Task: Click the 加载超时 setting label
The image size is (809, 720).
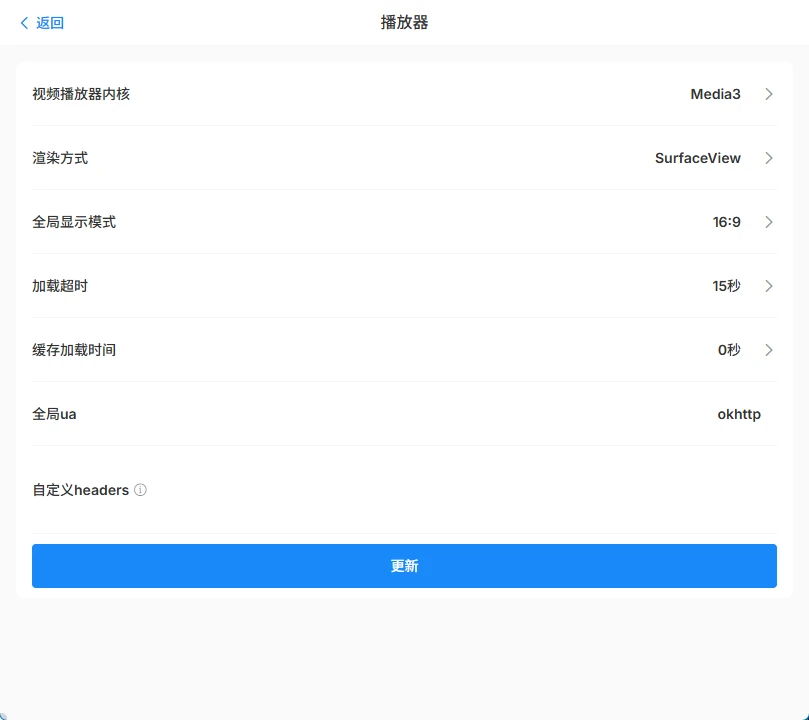Action: click(60, 286)
